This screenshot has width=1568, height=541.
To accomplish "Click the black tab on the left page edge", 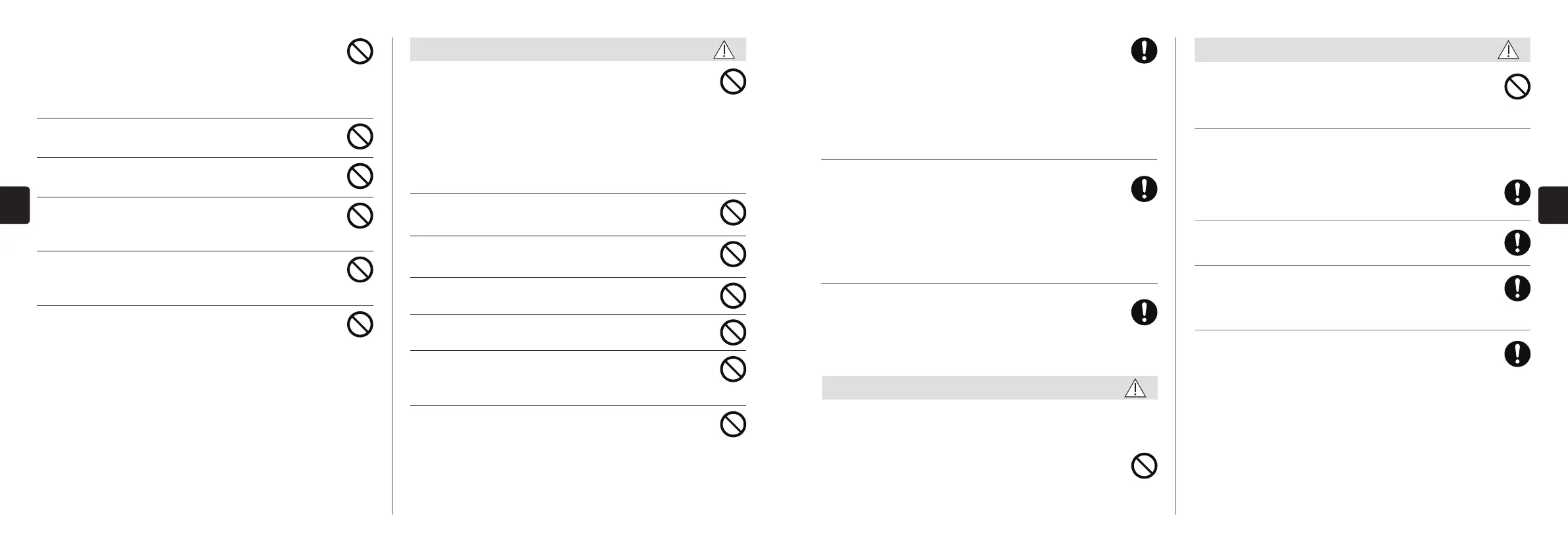I will 14,205.
